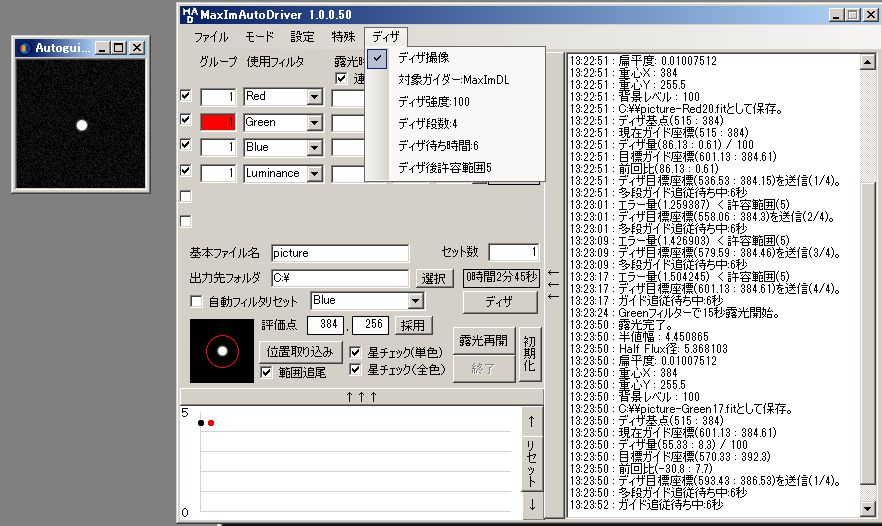
Task: Click the セット数 input field
Action: coord(514,252)
